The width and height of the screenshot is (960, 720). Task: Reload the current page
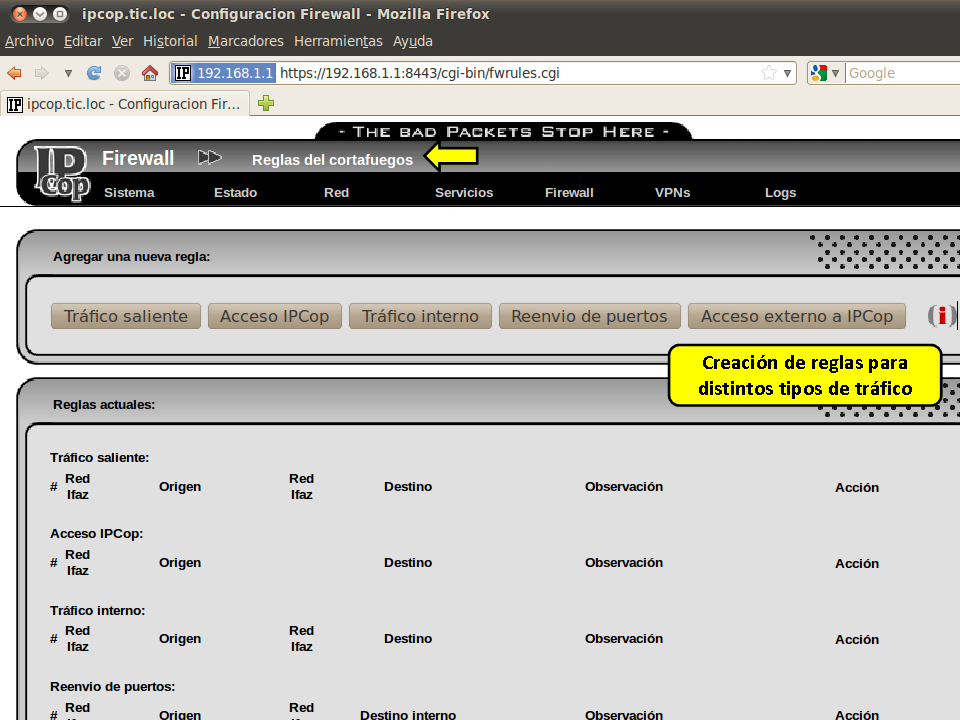pos(95,73)
